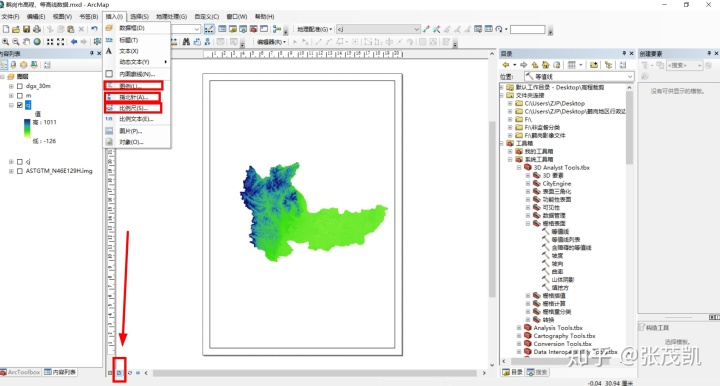The width and height of the screenshot is (720, 386).
Task: Select the Zoom Out magnifier tool
Action: 16,42
